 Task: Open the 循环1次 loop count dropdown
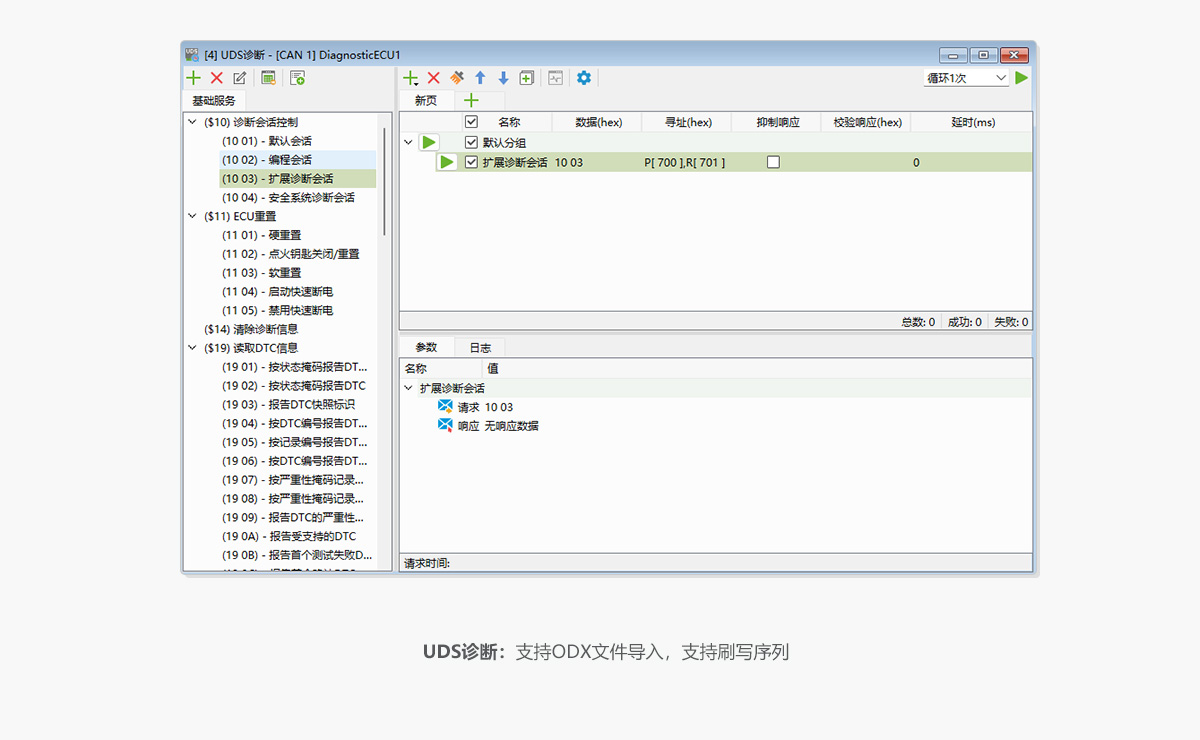966,78
